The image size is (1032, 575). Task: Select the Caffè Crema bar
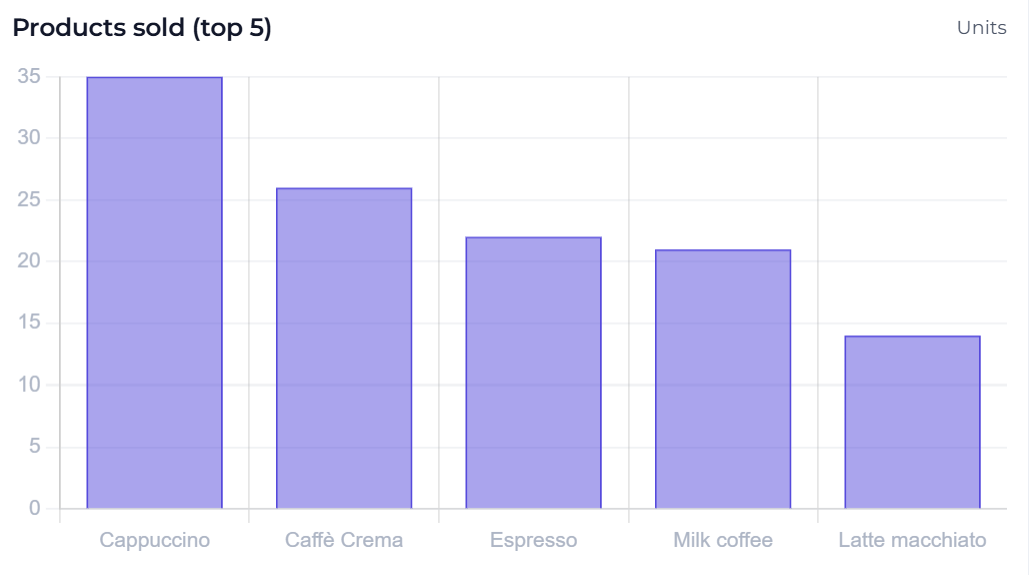click(x=344, y=348)
